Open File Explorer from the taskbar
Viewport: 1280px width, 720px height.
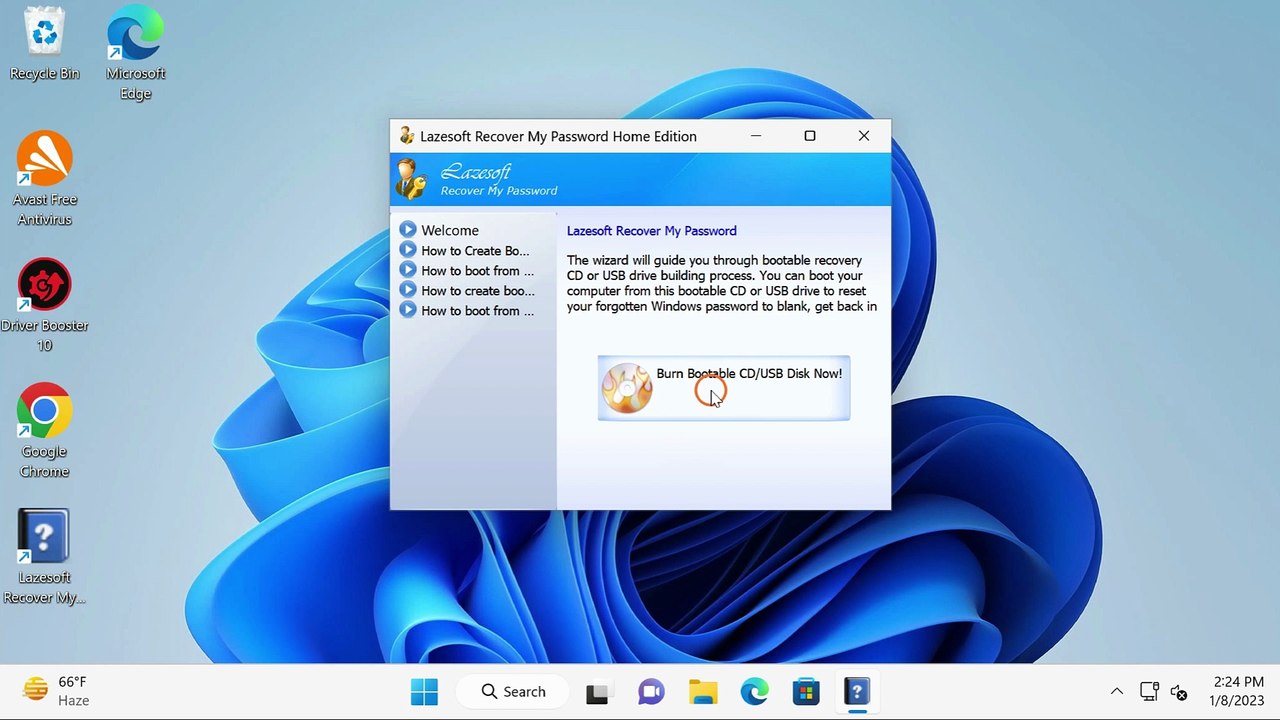pyautogui.click(x=703, y=691)
